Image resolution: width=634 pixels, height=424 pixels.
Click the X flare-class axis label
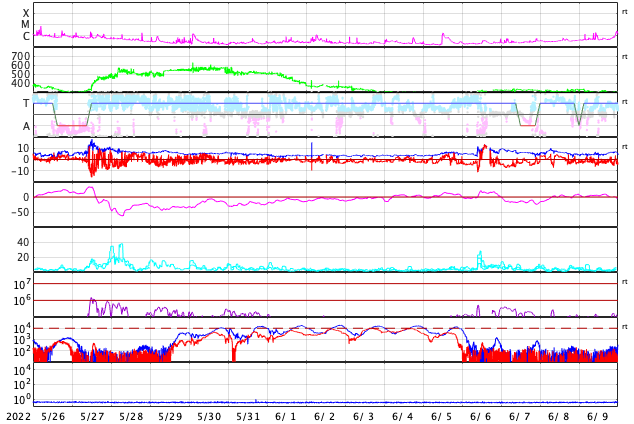pos(26,13)
